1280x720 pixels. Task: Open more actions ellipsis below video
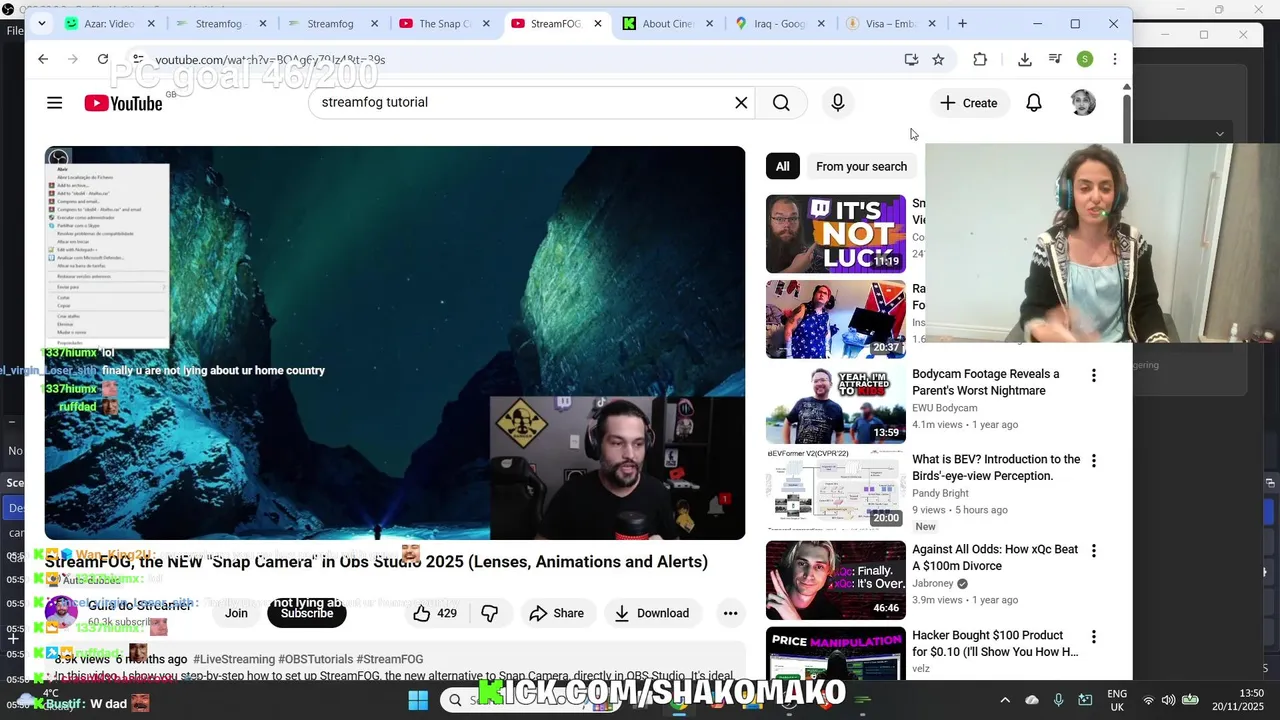[x=730, y=613]
